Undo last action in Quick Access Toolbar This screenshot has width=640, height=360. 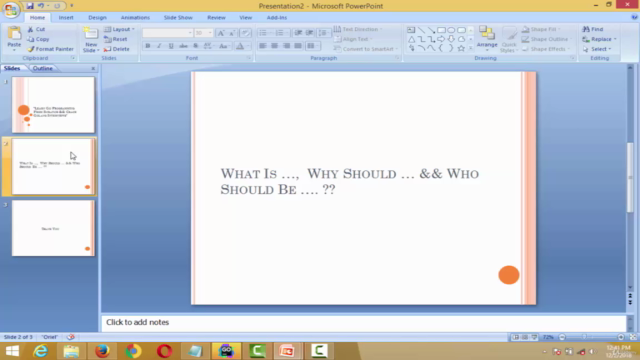(41, 6)
